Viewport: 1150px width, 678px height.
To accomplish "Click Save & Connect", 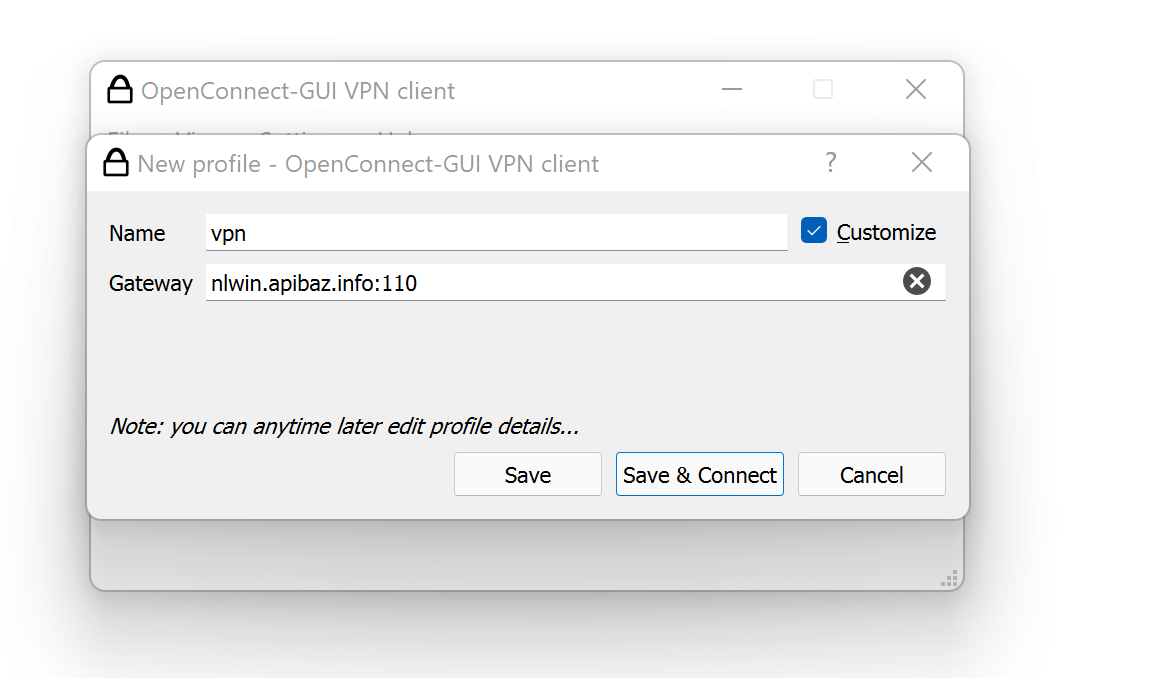I will click(x=700, y=475).
